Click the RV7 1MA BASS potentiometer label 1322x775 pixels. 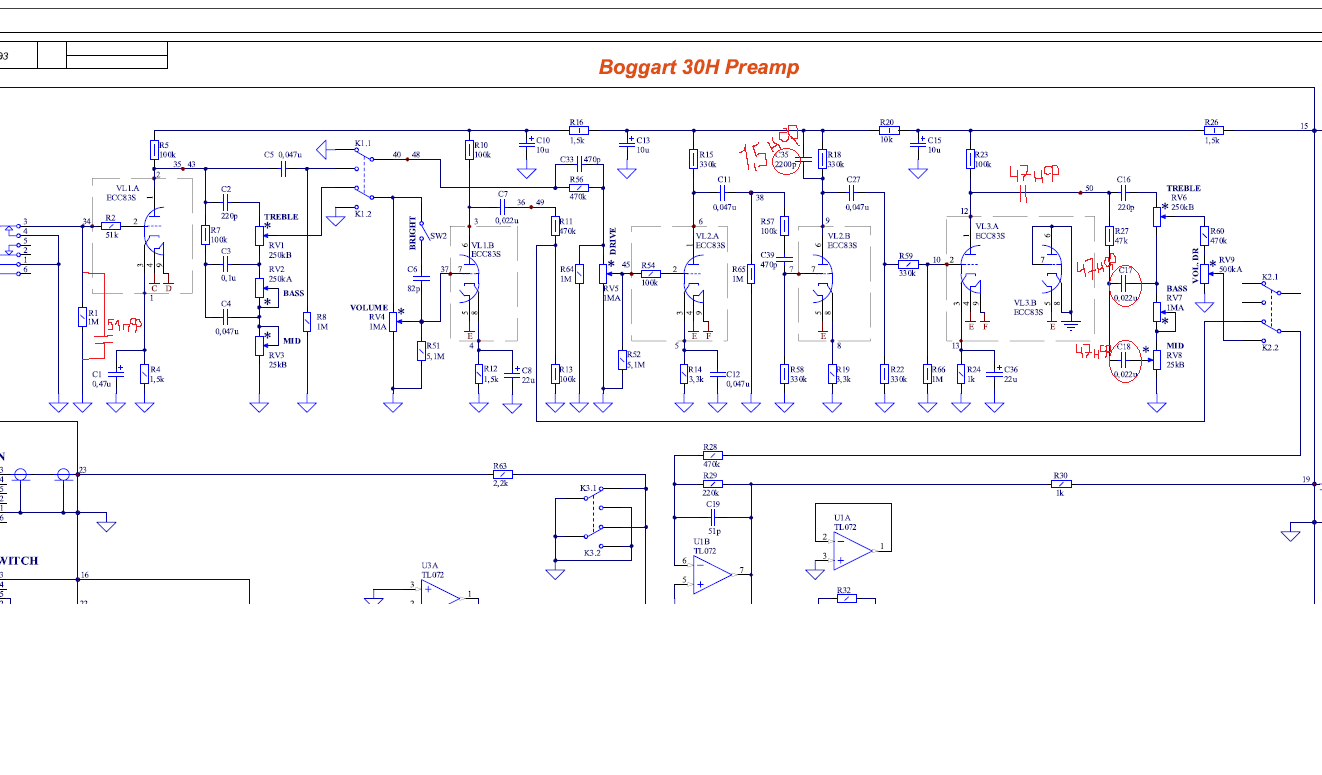[x=1176, y=298]
